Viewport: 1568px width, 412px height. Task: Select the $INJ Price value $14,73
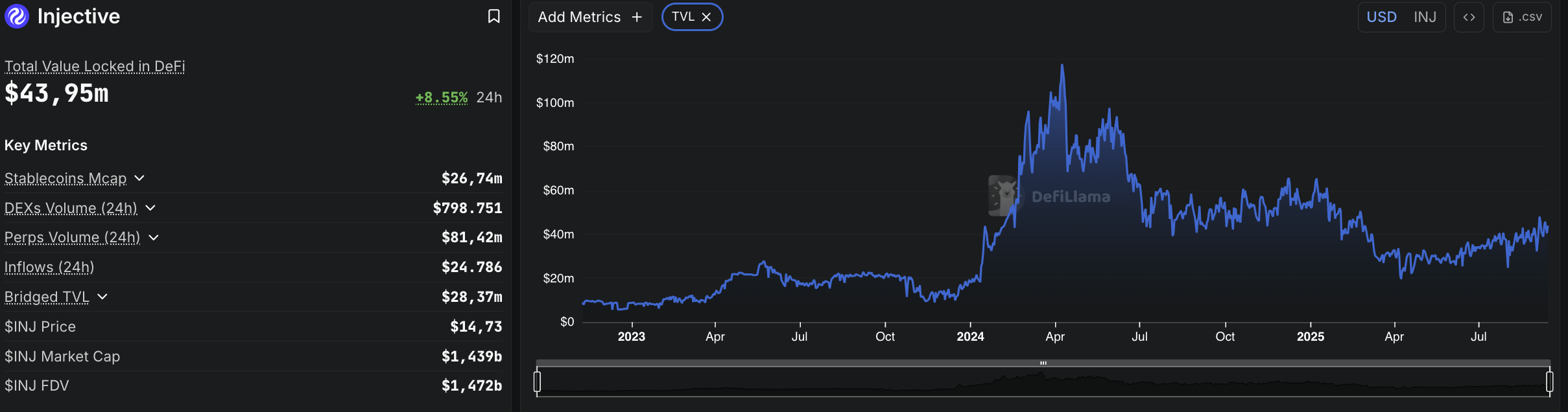click(x=476, y=326)
